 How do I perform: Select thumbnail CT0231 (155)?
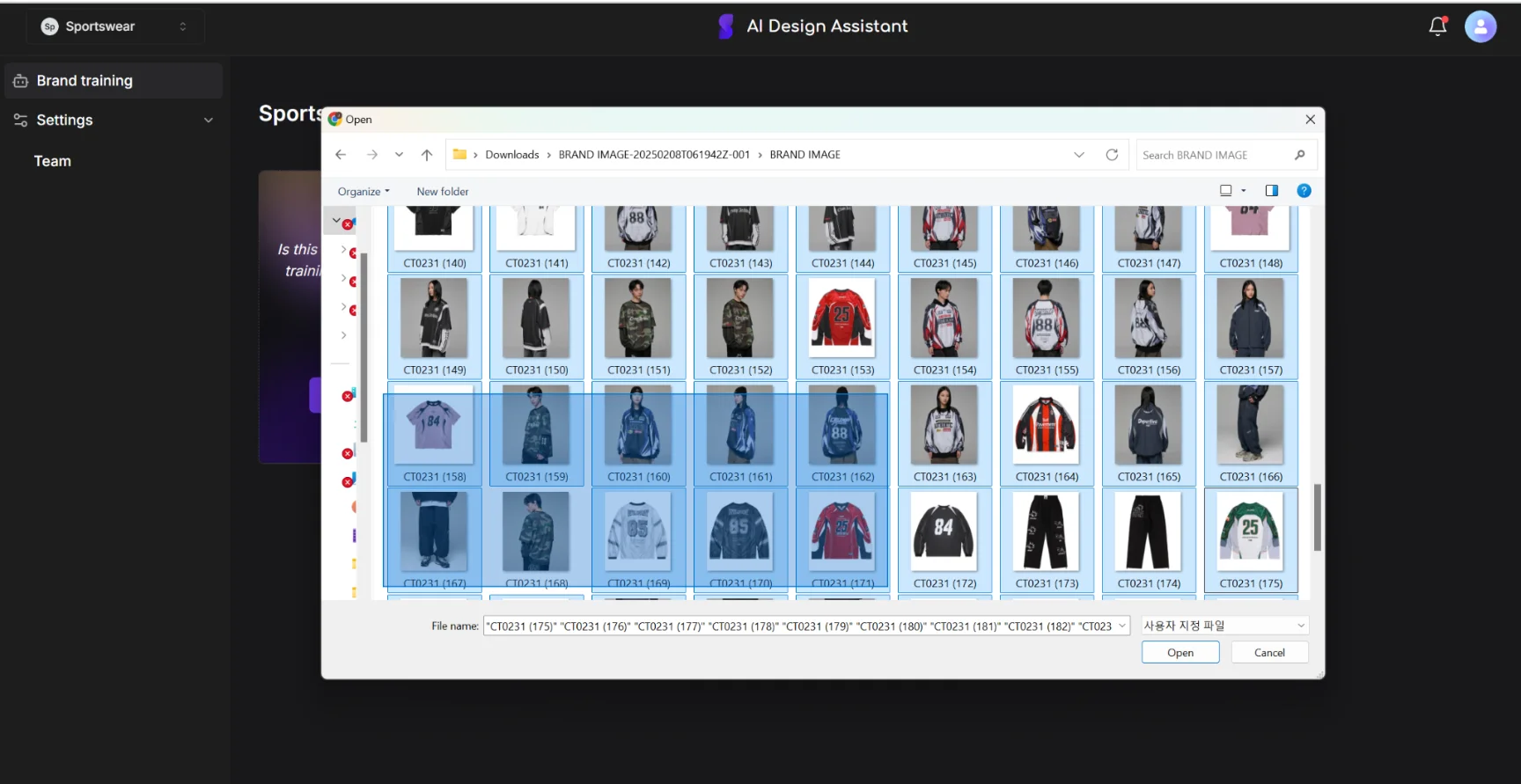1047,326
